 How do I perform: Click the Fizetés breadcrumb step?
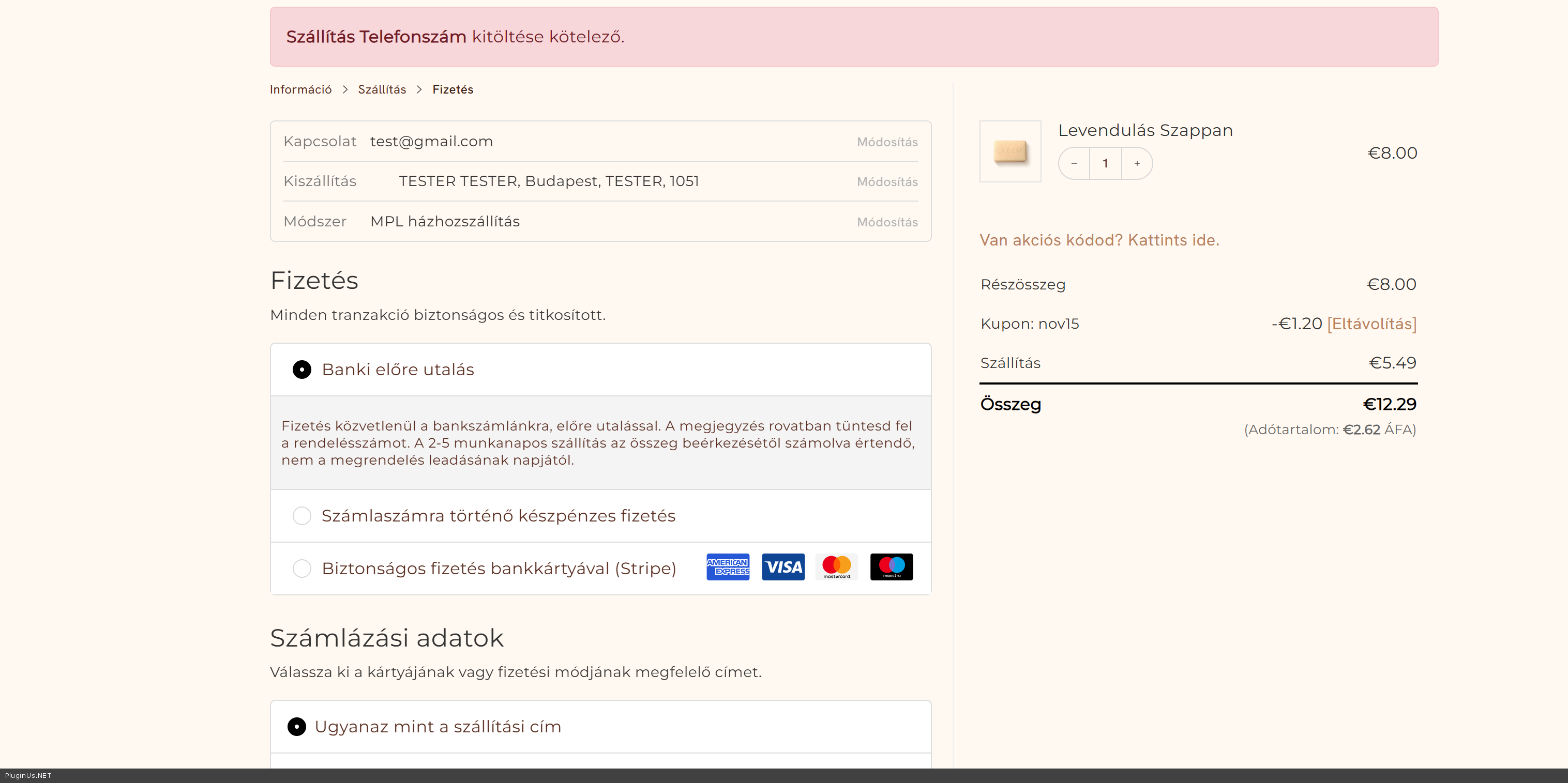tap(453, 89)
